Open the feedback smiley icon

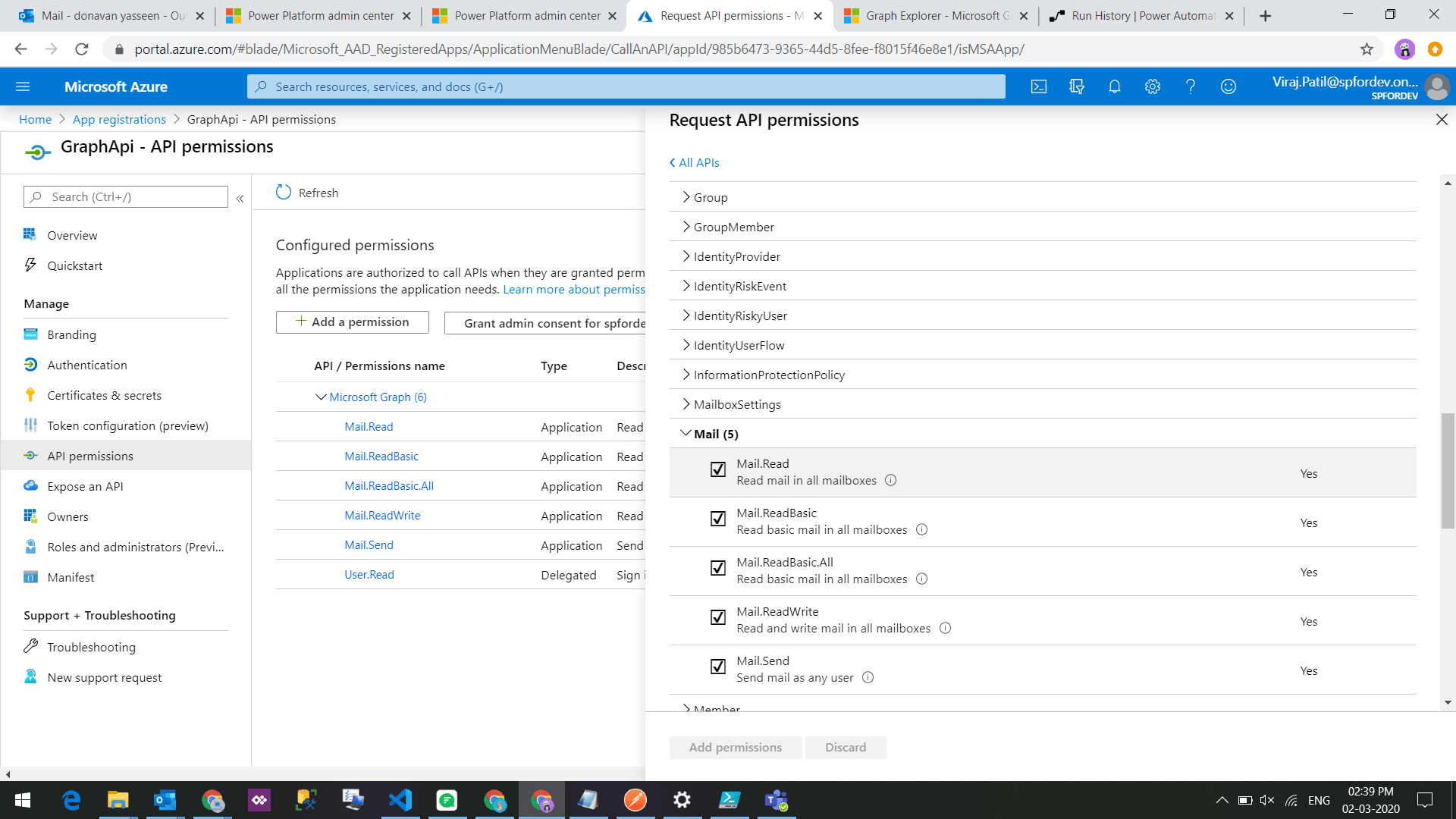coord(1228,86)
